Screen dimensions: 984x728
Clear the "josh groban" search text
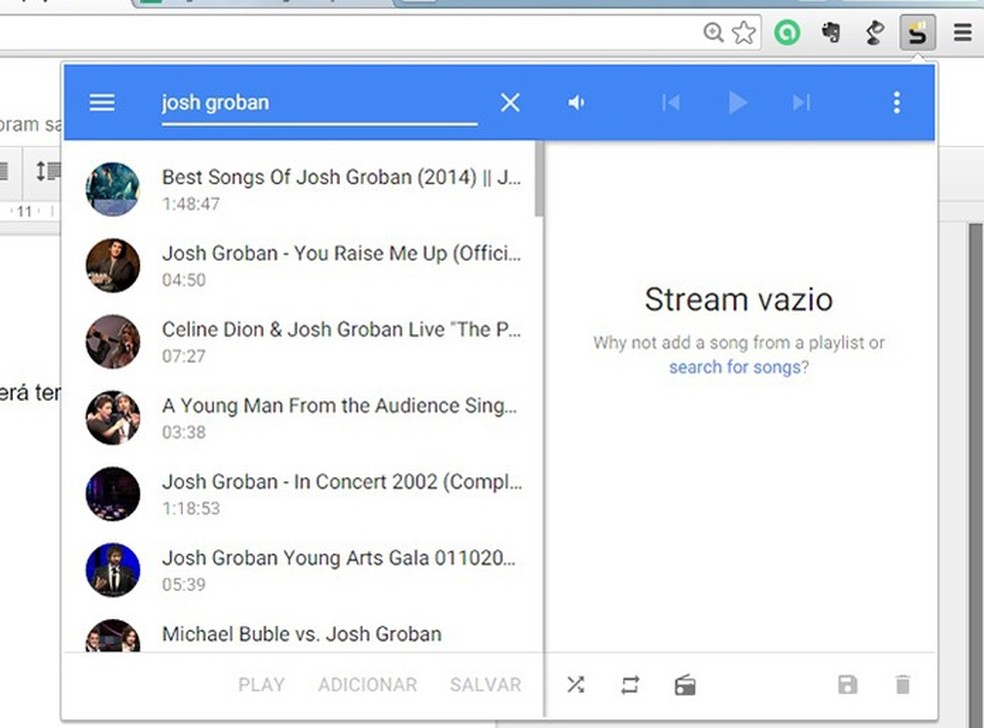[510, 102]
